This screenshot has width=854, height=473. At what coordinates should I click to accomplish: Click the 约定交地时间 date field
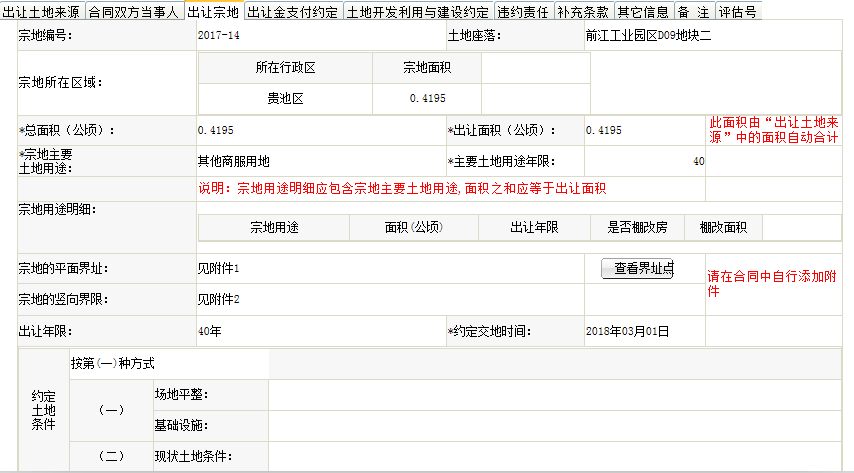pyautogui.click(x=644, y=331)
